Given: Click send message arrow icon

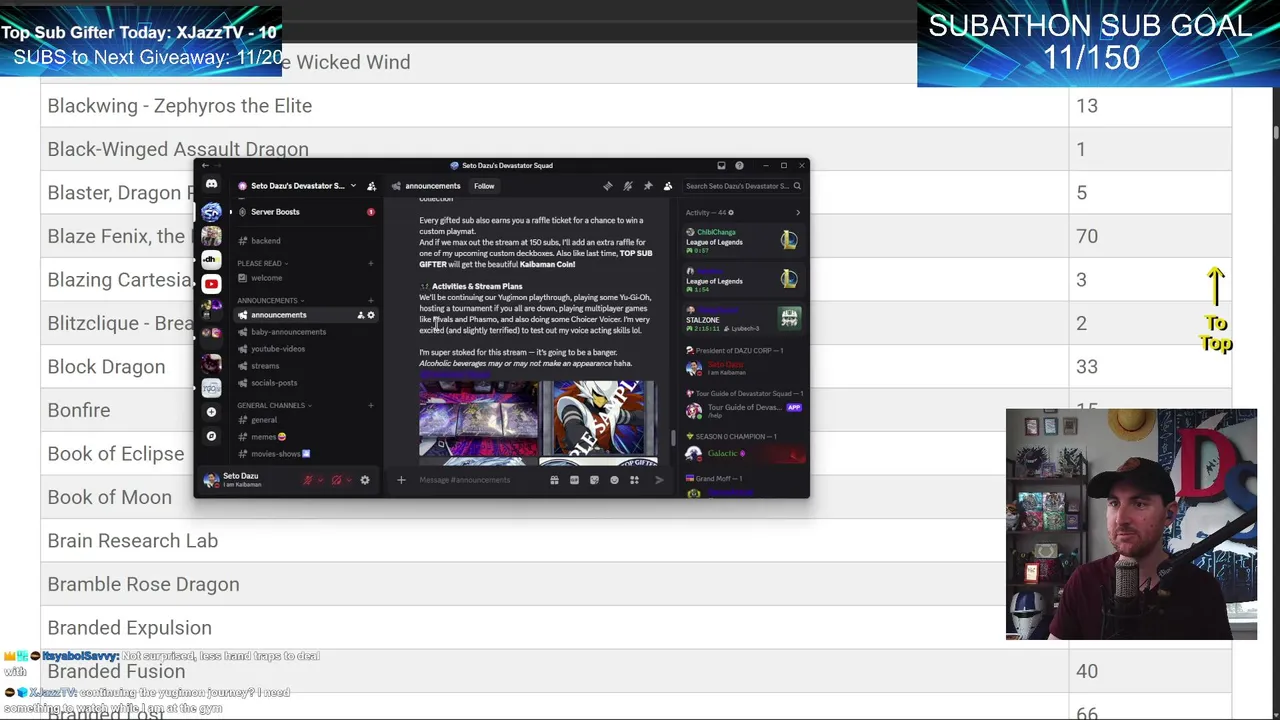Looking at the screenshot, I should (659, 480).
